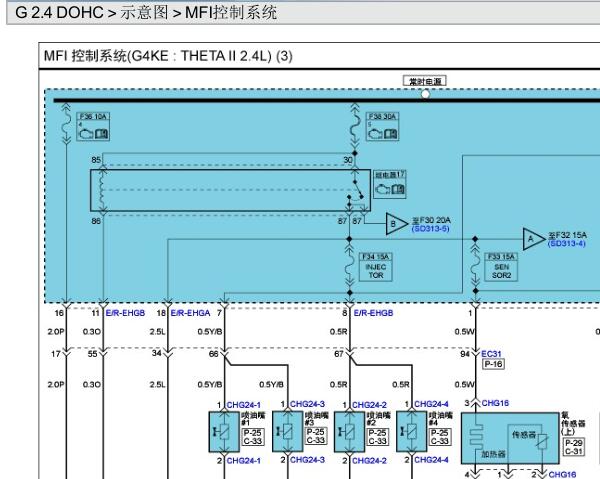This screenshot has height=479, width=600.
Task: Select MFI控制系统 in the breadcrumb
Action: click(x=231, y=13)
